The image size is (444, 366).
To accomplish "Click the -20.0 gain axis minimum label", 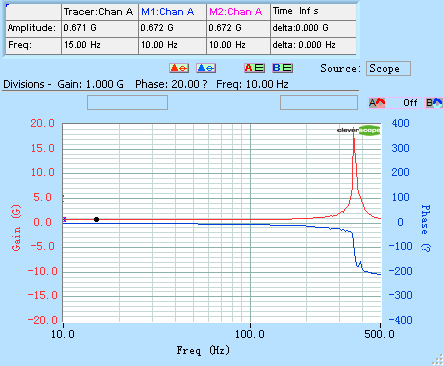I will pyautogui.click(x=43, y=320).
